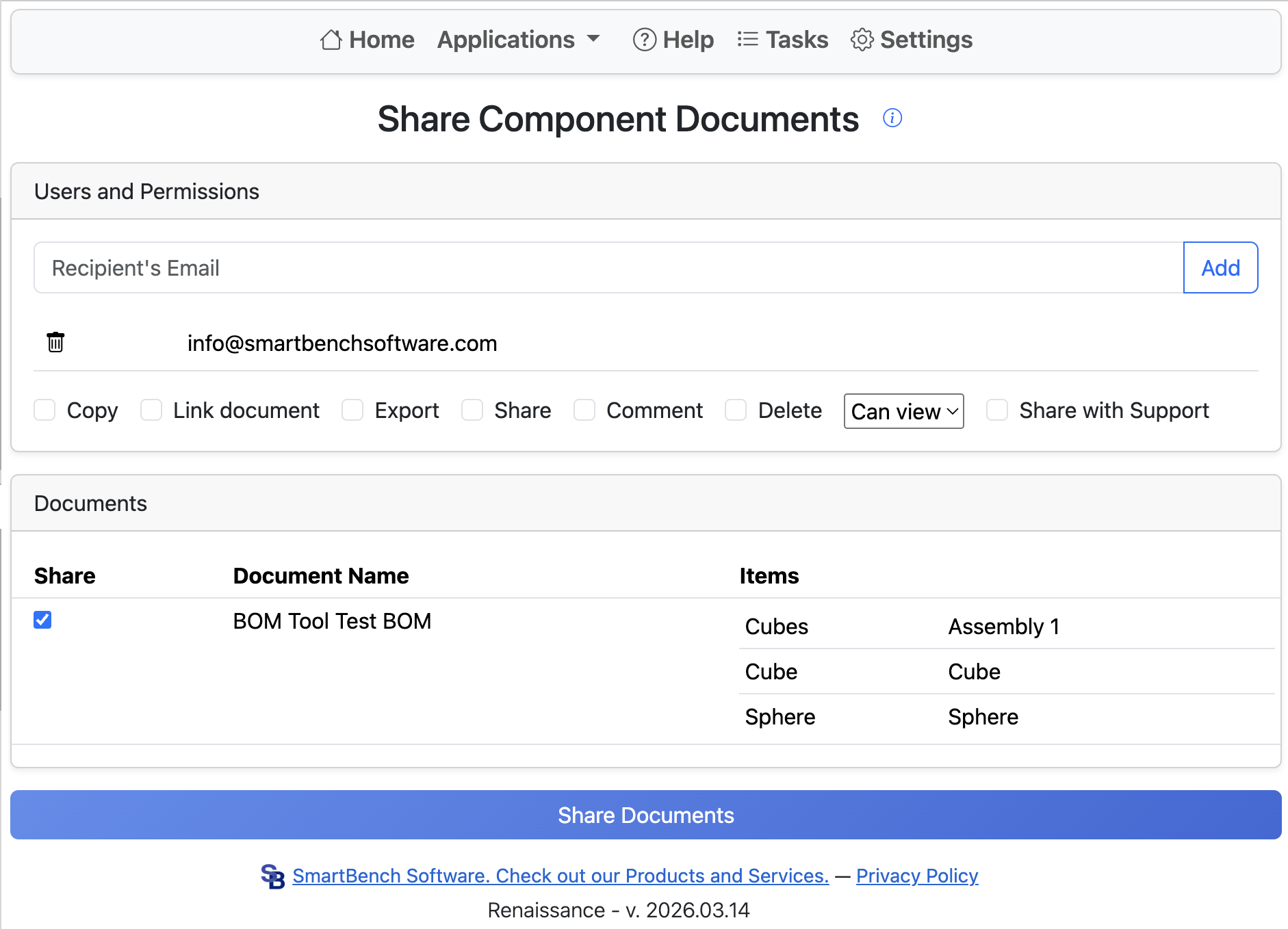
Task: Delete info@smartbenchsoftware.com using the trash icon
Action: pyautogui.click(x=55, y=342)
